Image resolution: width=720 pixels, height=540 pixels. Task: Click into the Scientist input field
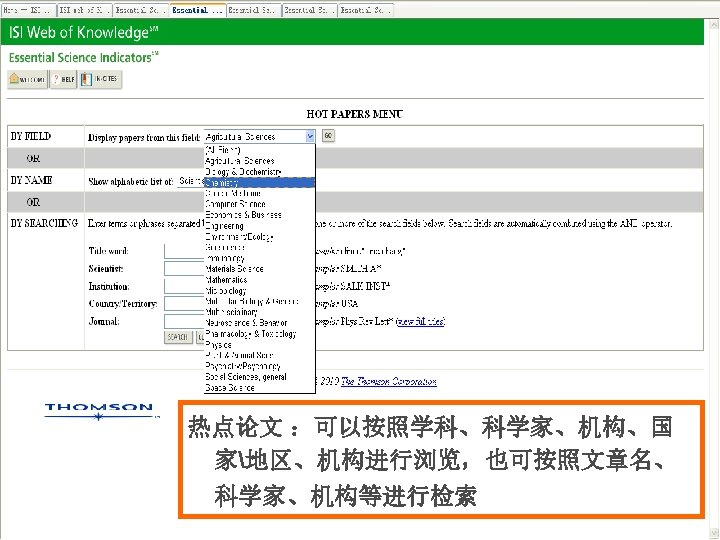[x=184, y=269]
